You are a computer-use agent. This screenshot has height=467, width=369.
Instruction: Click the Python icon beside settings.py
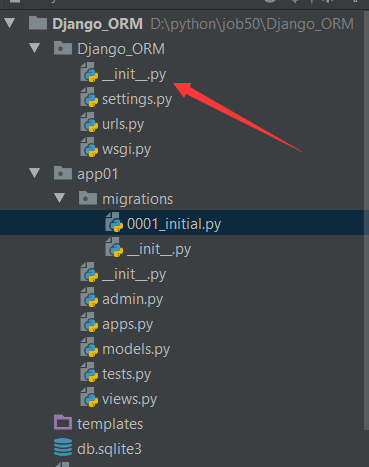[89, 98]
